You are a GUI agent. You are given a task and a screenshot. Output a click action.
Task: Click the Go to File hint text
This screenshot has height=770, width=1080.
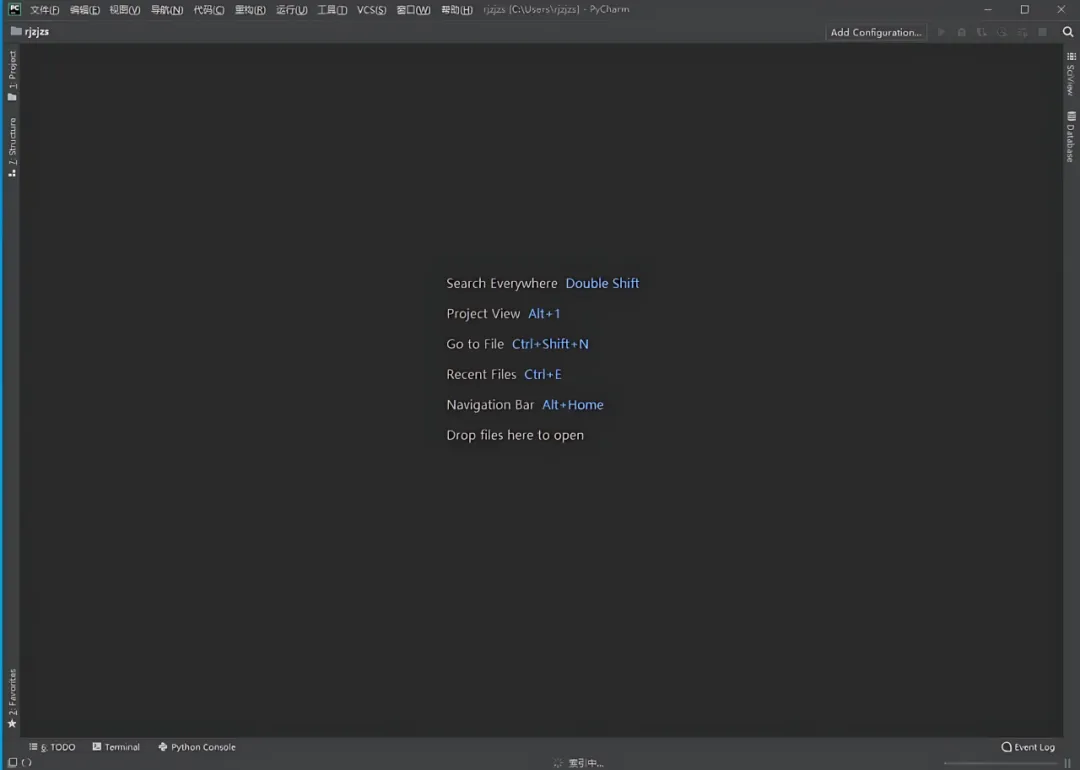click(517, 344)
